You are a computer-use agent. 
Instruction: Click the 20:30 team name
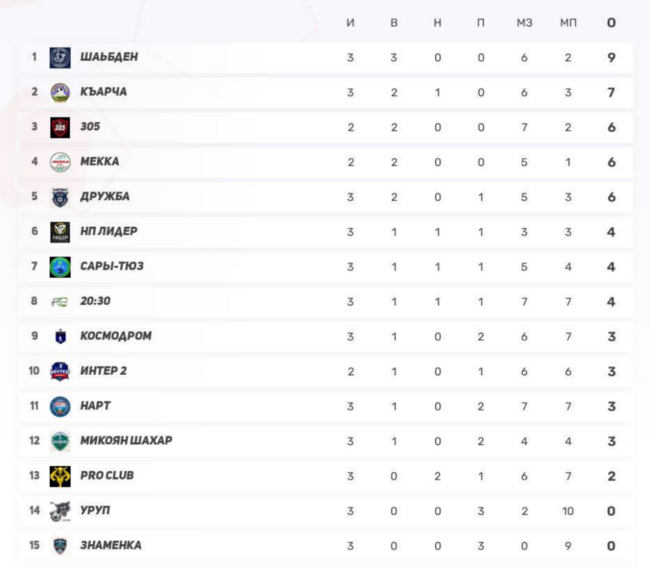(98, 302)
